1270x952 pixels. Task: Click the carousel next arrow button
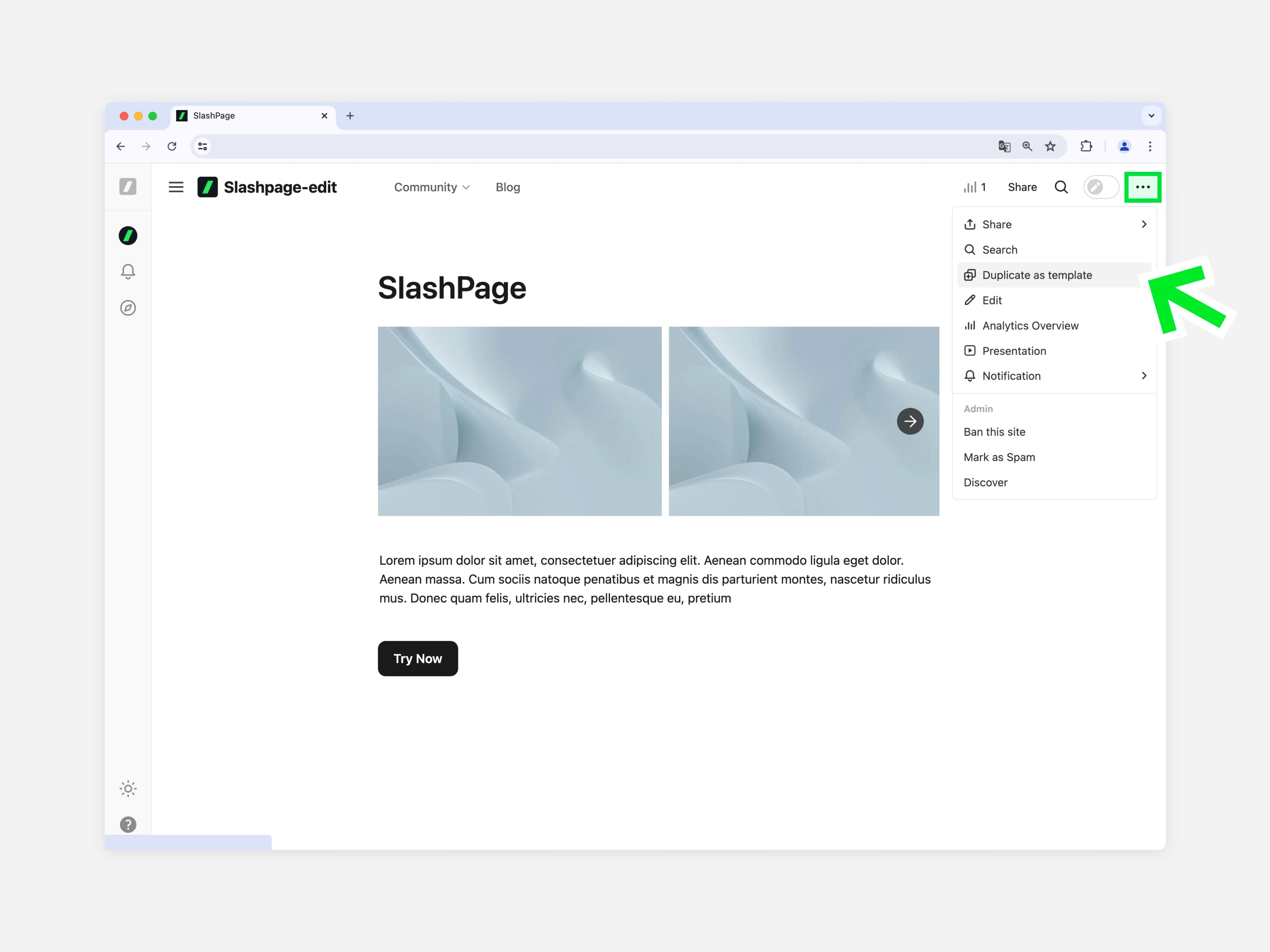click(910, 421)
